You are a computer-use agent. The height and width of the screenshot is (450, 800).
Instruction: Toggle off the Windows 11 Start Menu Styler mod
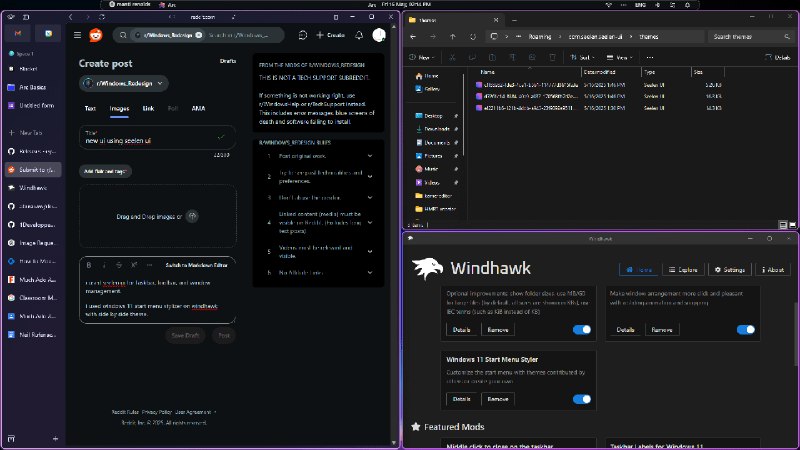point(582,399)
